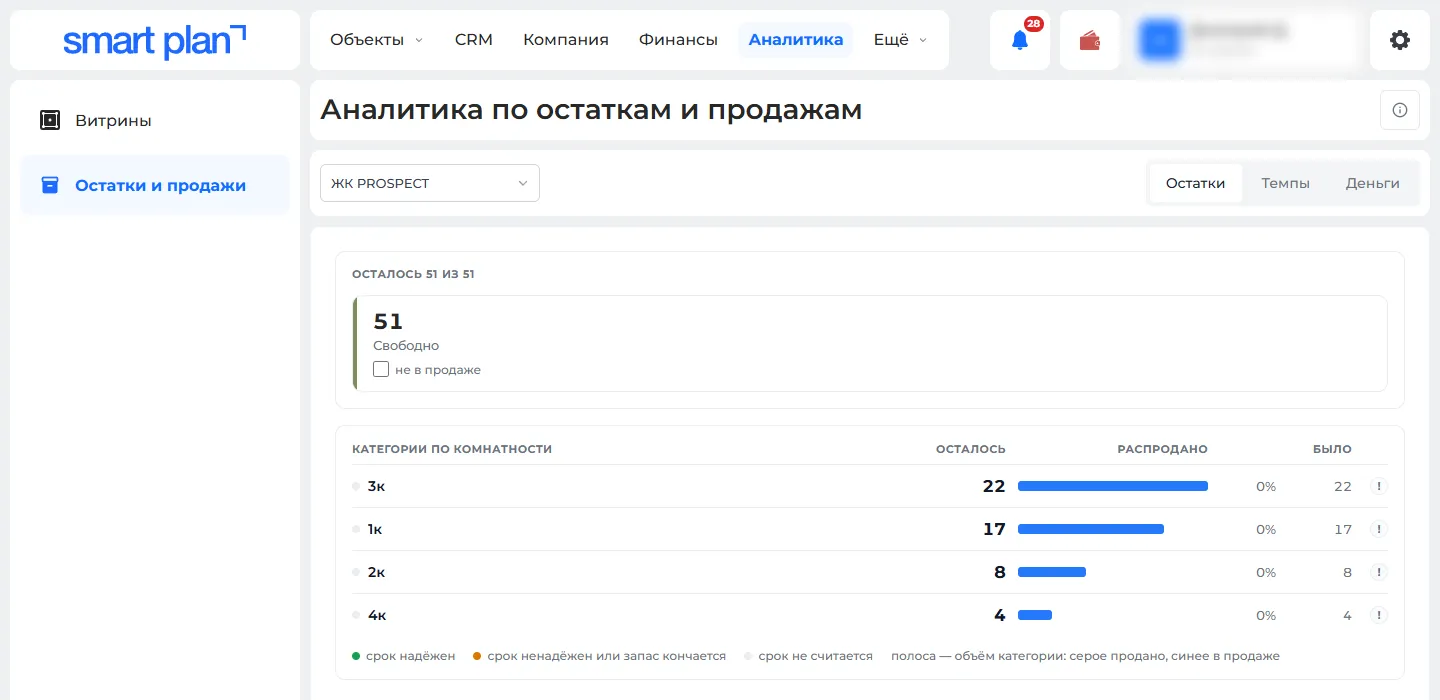Click the remaining count 17

994,529
